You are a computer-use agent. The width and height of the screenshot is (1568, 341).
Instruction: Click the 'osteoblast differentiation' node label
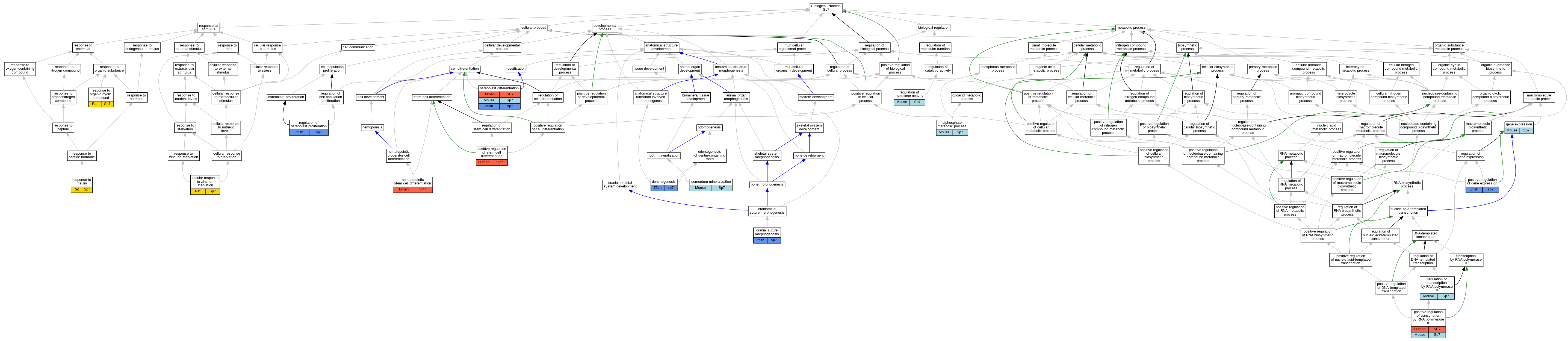click(499, 88)
